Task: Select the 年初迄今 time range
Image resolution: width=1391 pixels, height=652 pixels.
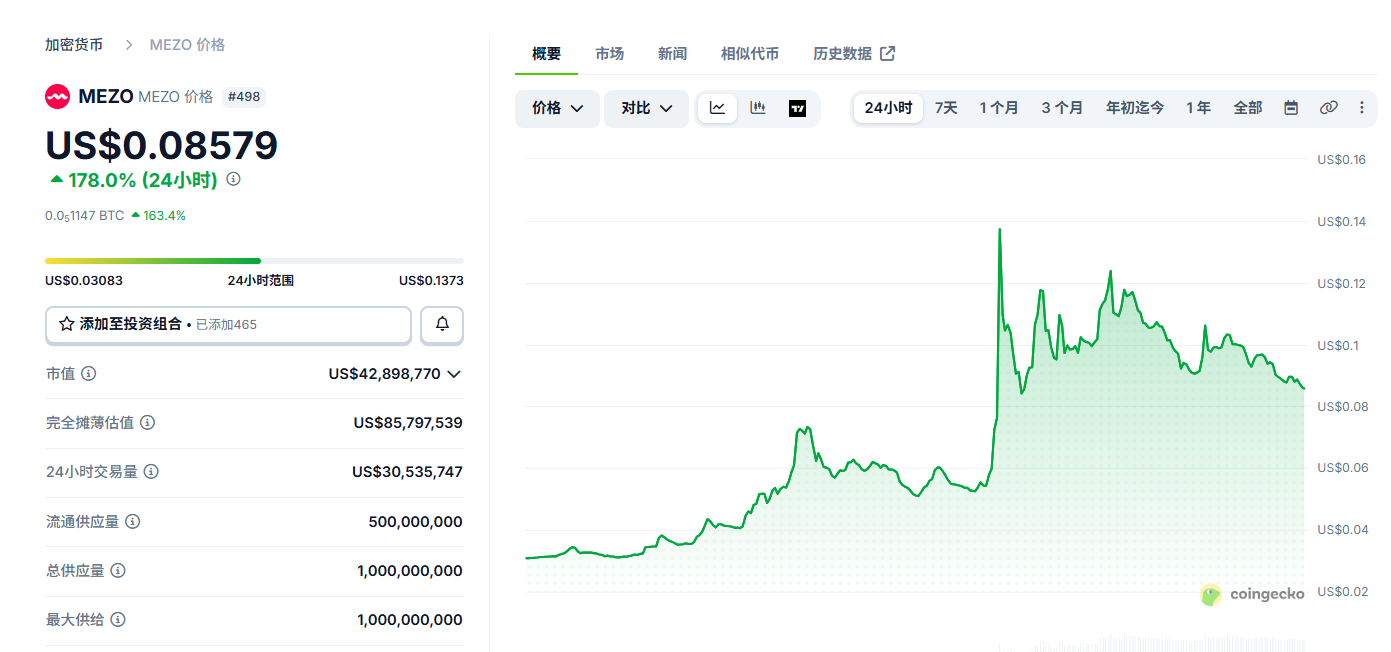Action: tap(1135, 108)
